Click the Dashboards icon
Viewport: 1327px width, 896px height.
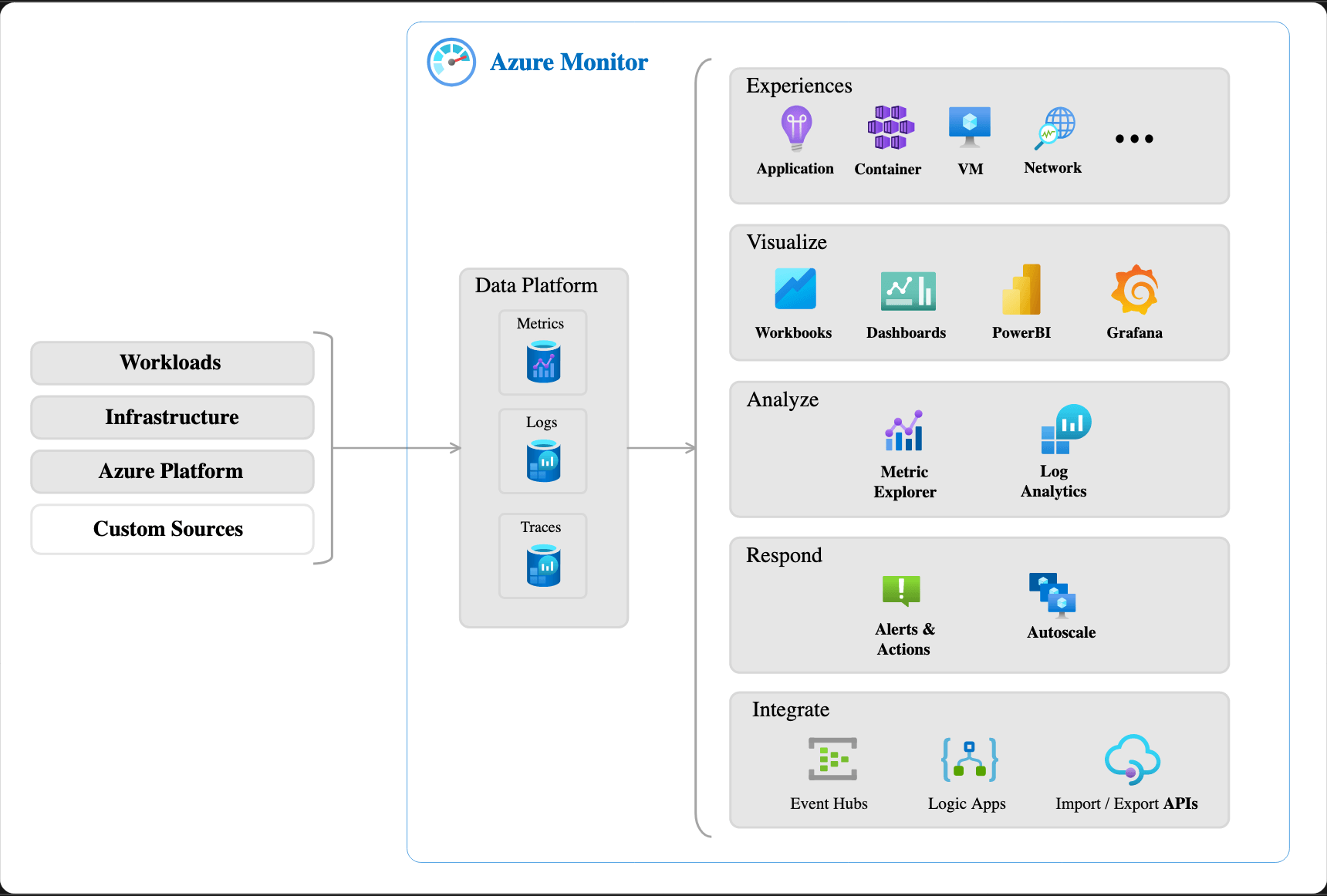pyautogui.click(x=908, y=291)
